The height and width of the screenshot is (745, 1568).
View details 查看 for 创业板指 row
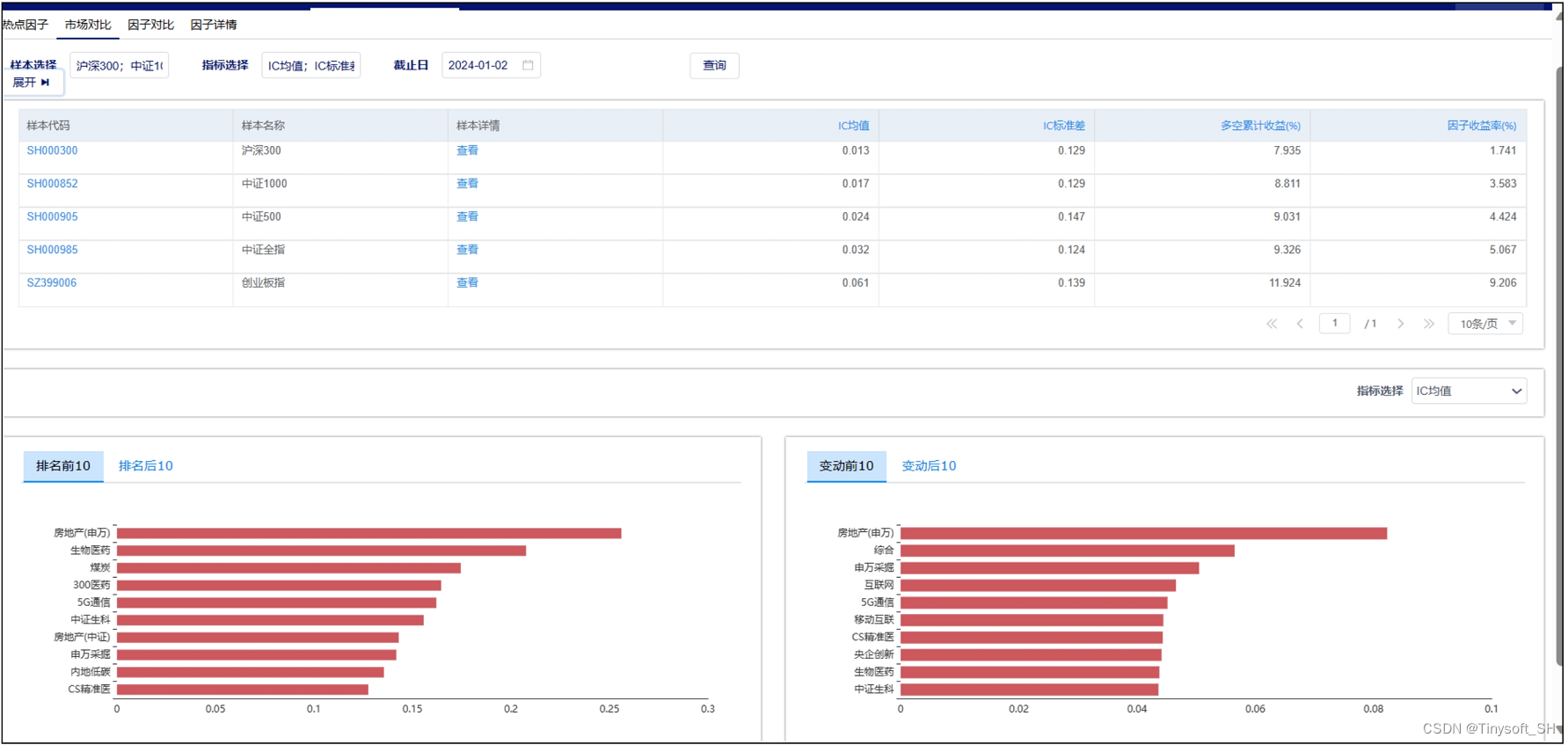tap(467, 283)
